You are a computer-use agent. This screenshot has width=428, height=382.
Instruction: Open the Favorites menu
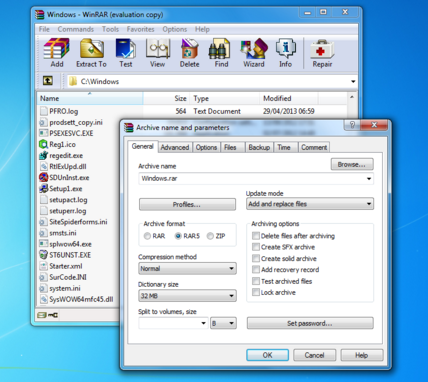[140, 29]
